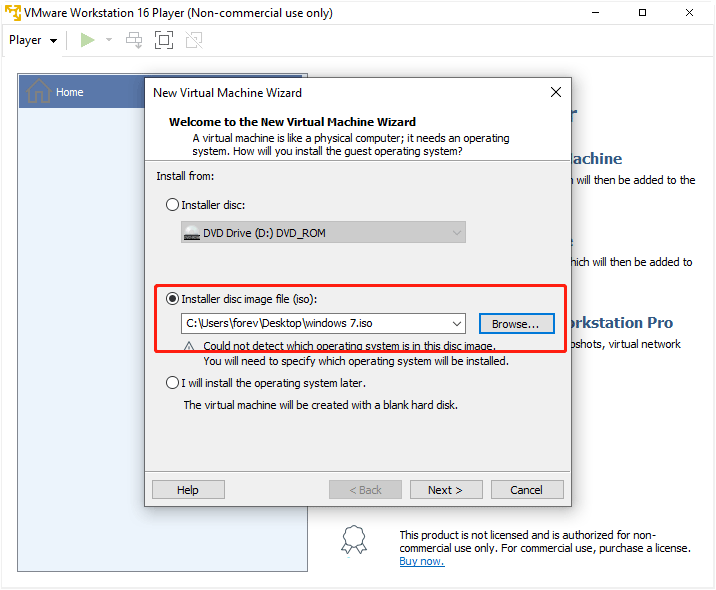
Task: Click the 'You will need to specify' message
Action: 356,361
